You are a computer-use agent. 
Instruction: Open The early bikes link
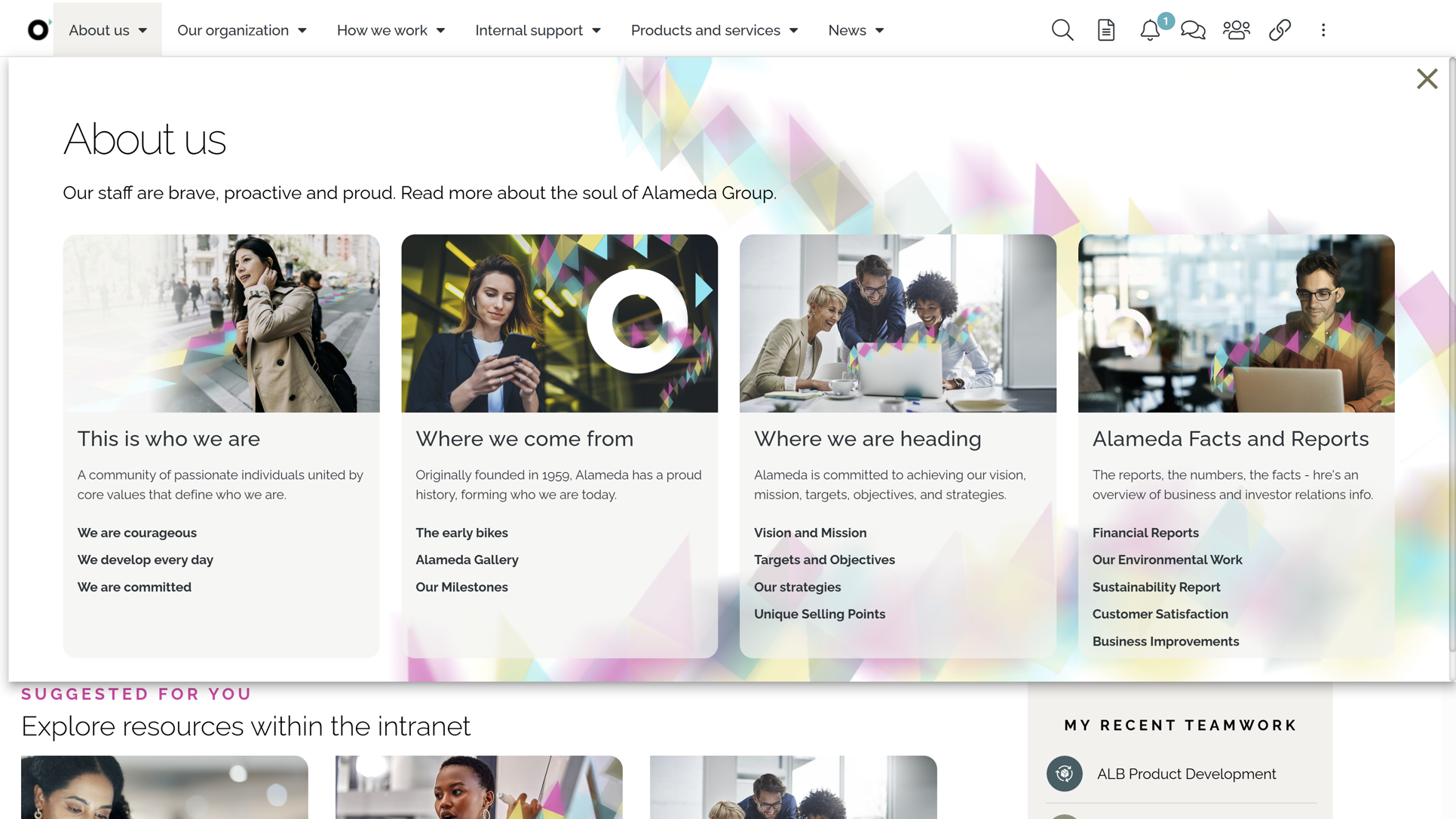pyautogui.click(x=461, y=532)
